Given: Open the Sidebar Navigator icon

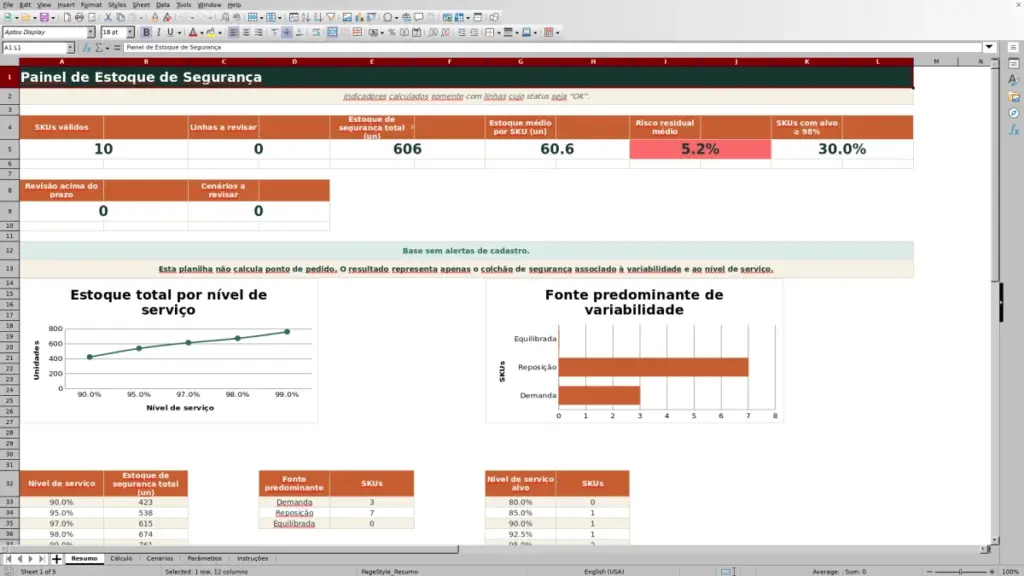Looking at the screenshot, I should (x=1014, y=113).
